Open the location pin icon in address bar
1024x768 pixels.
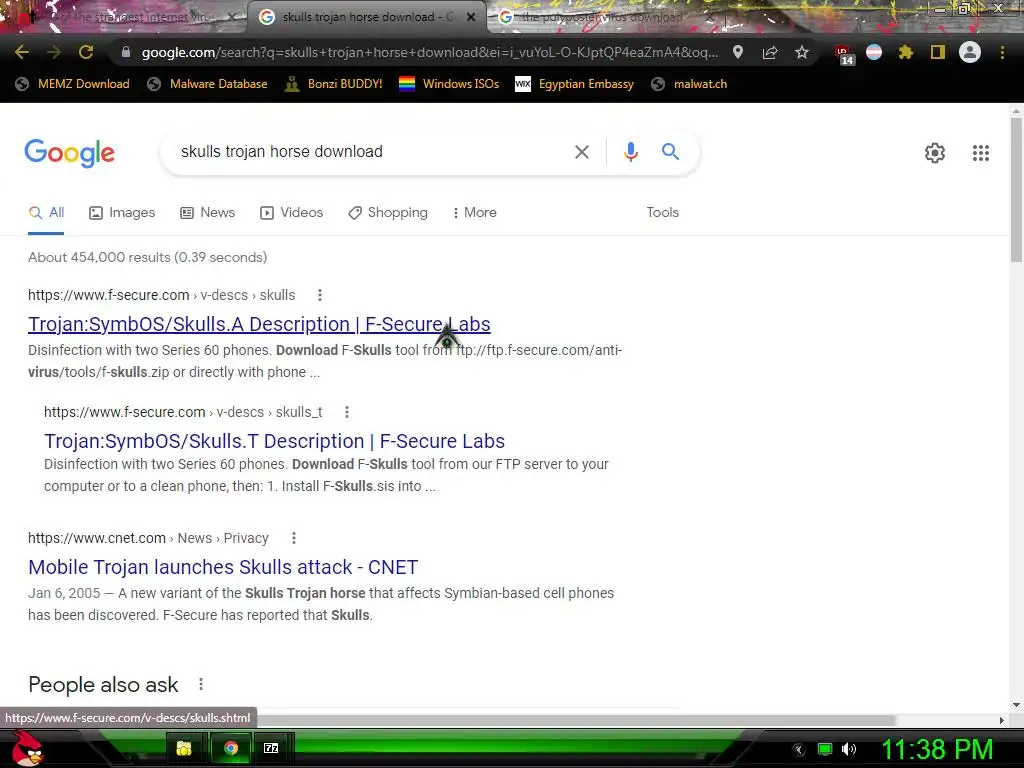click(738, 52)
